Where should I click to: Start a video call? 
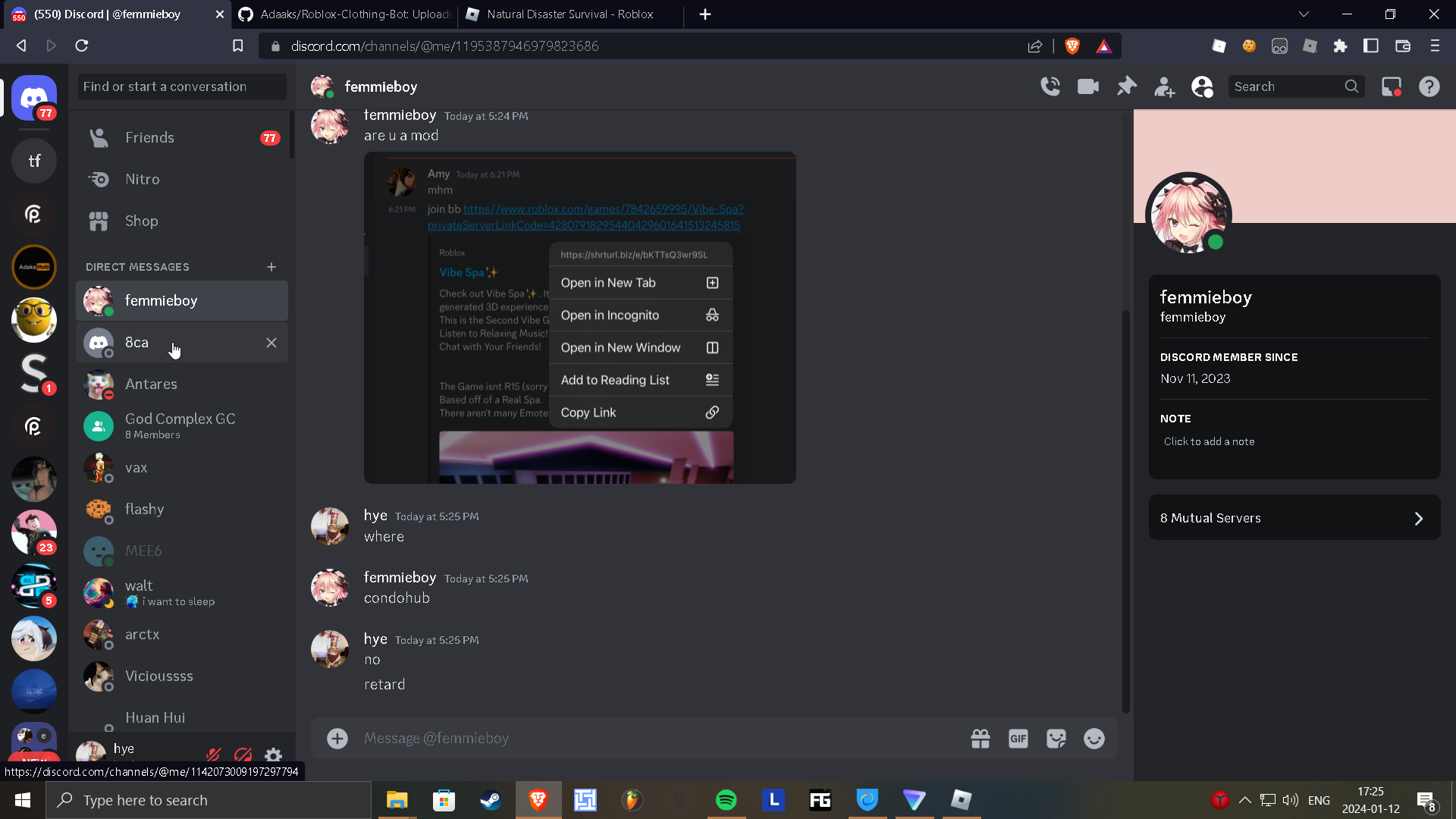[x=1088, y=86]
